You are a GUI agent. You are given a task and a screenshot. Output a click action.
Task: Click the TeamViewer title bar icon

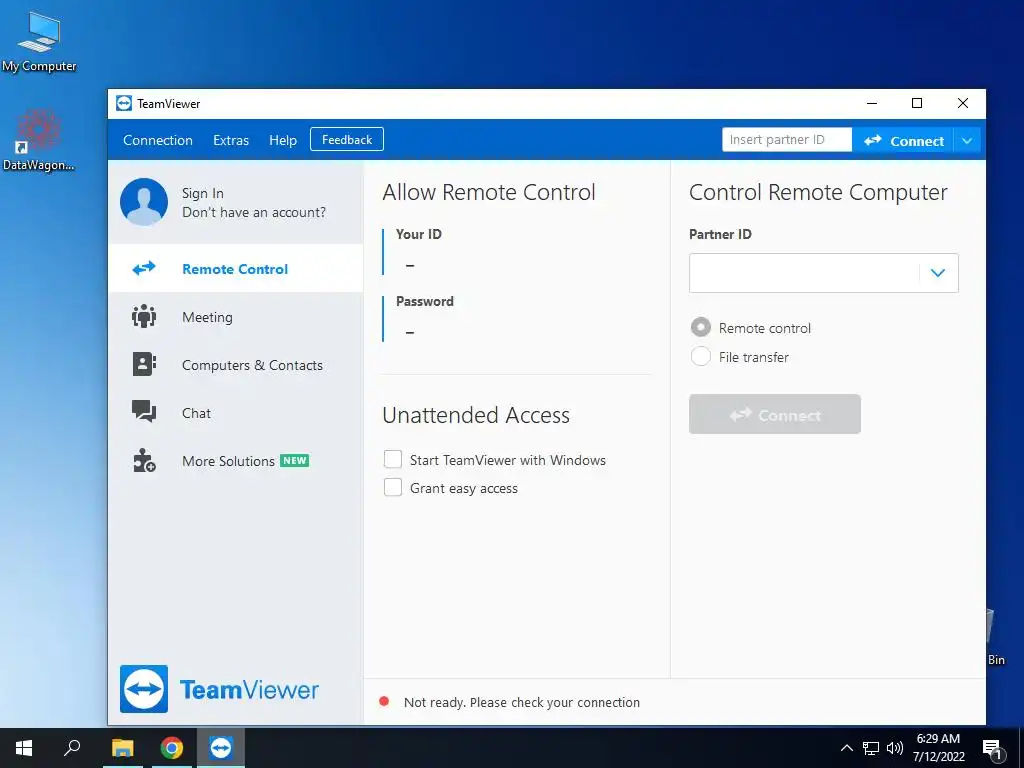click(x=123, y=103)
